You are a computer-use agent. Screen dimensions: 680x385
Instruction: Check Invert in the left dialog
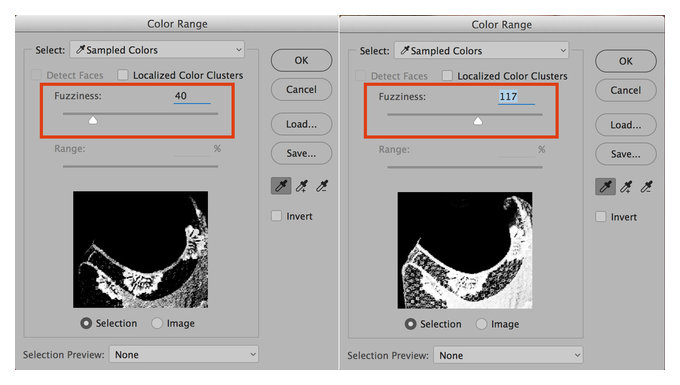point(276,216)
